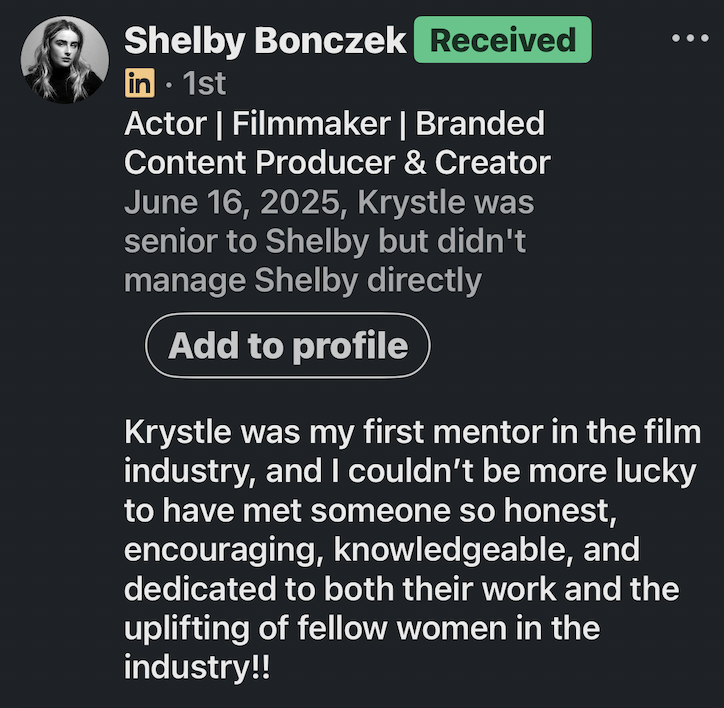Screen dimensions: 724x708
Task: Click the LinkedIn premium "in" badge icon
Action: coord(139,84)
